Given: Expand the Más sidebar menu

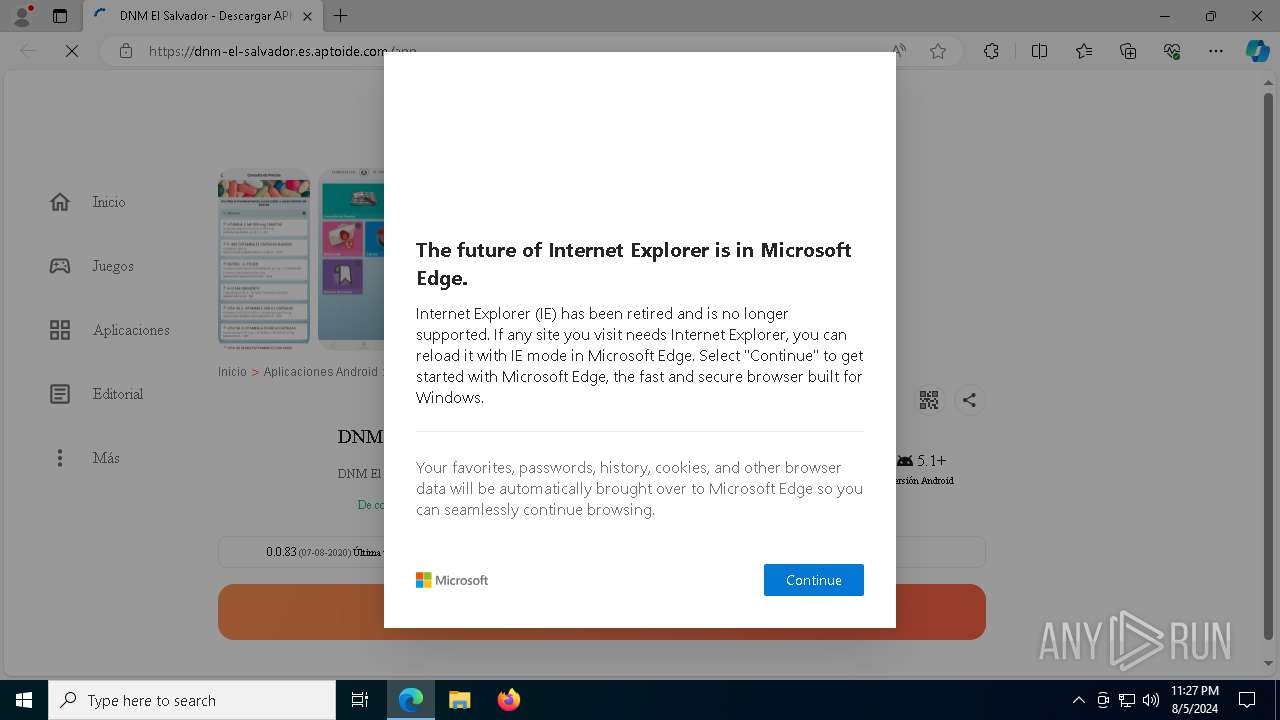Looking at the screenshot, I should [106, 458].
